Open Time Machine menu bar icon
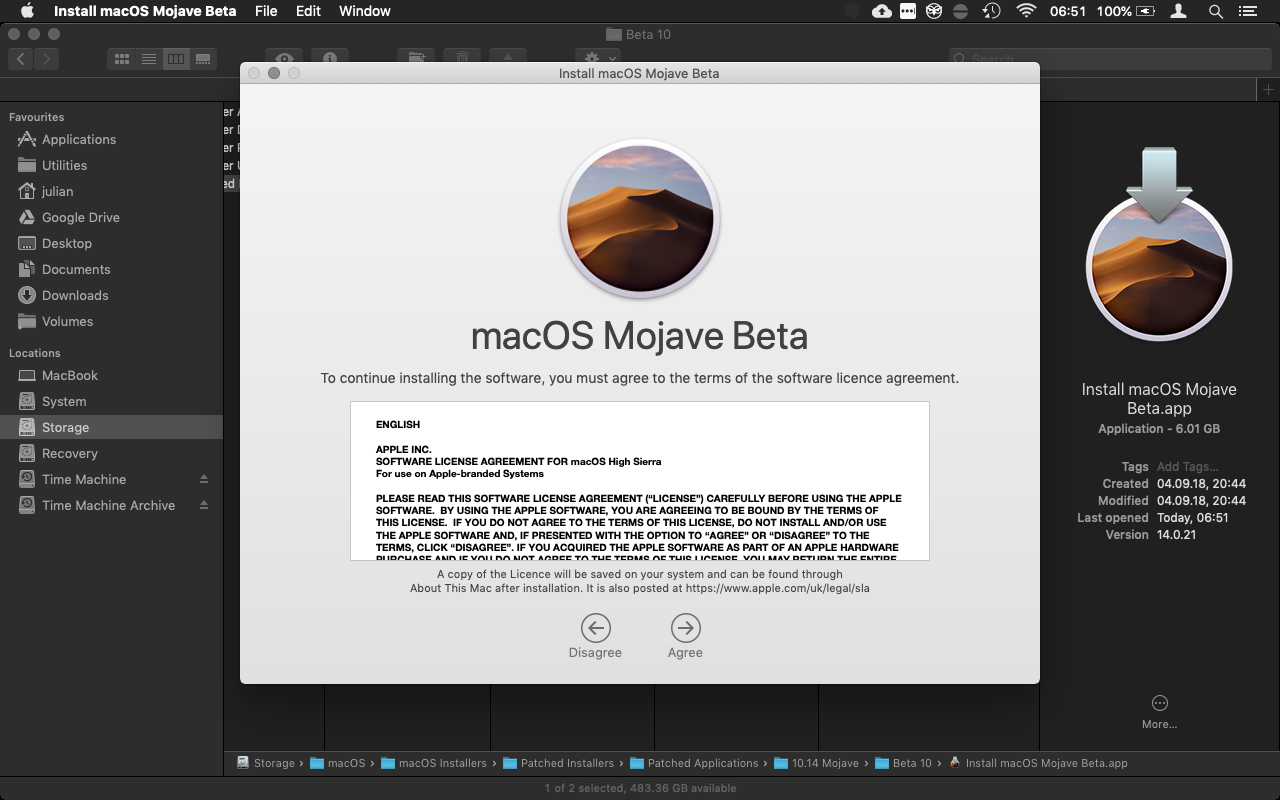Image resolution: width=1280 pixels, height=800 pixels. coord(991,11)
